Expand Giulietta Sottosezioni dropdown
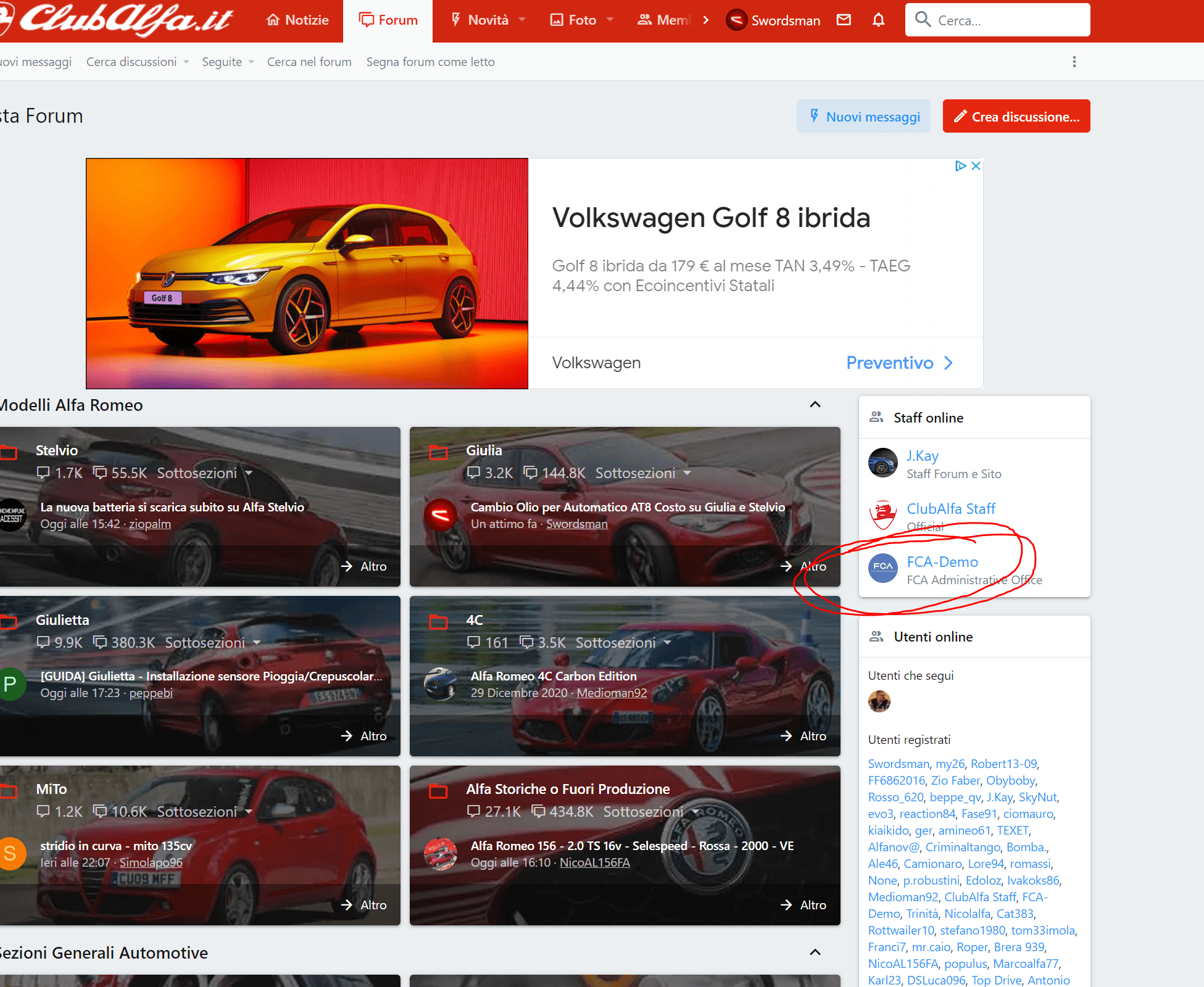Viewport: 1204px width, 987px height. pyautogui.click(x=213, y=643)
